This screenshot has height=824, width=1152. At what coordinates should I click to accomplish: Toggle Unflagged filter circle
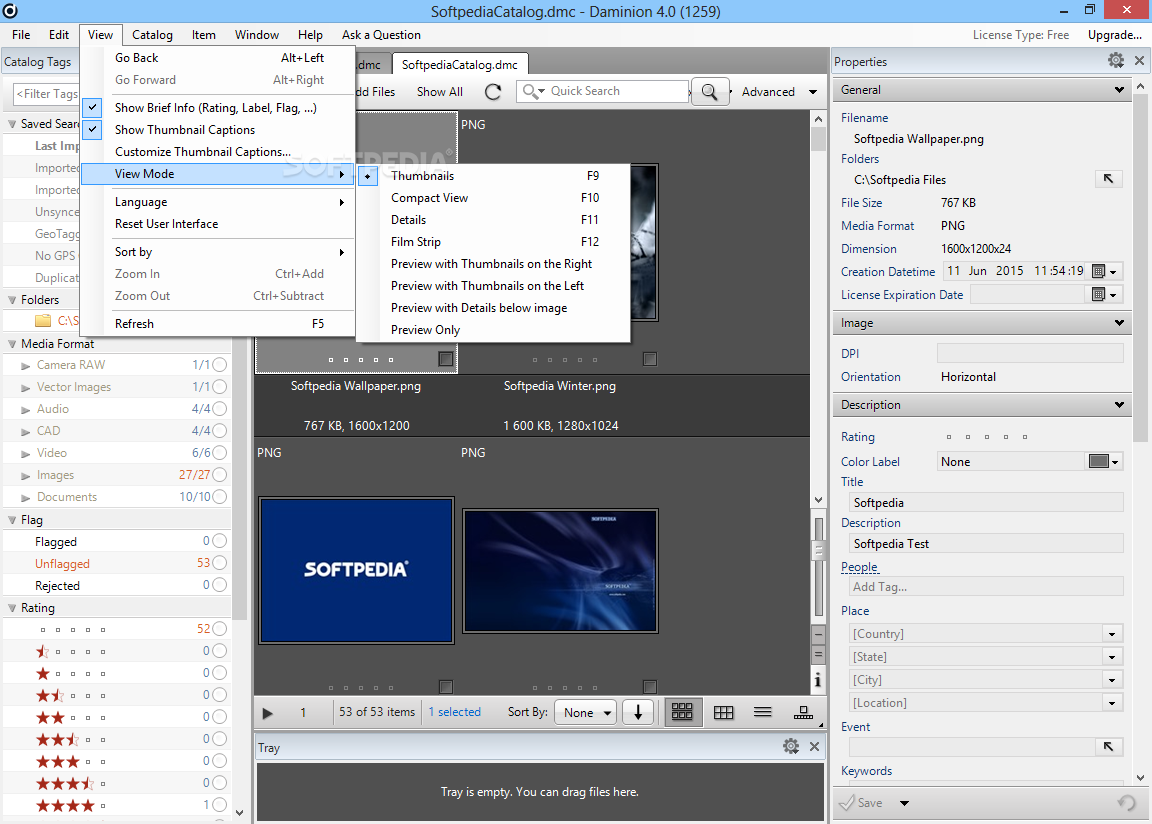pos(219,563)
